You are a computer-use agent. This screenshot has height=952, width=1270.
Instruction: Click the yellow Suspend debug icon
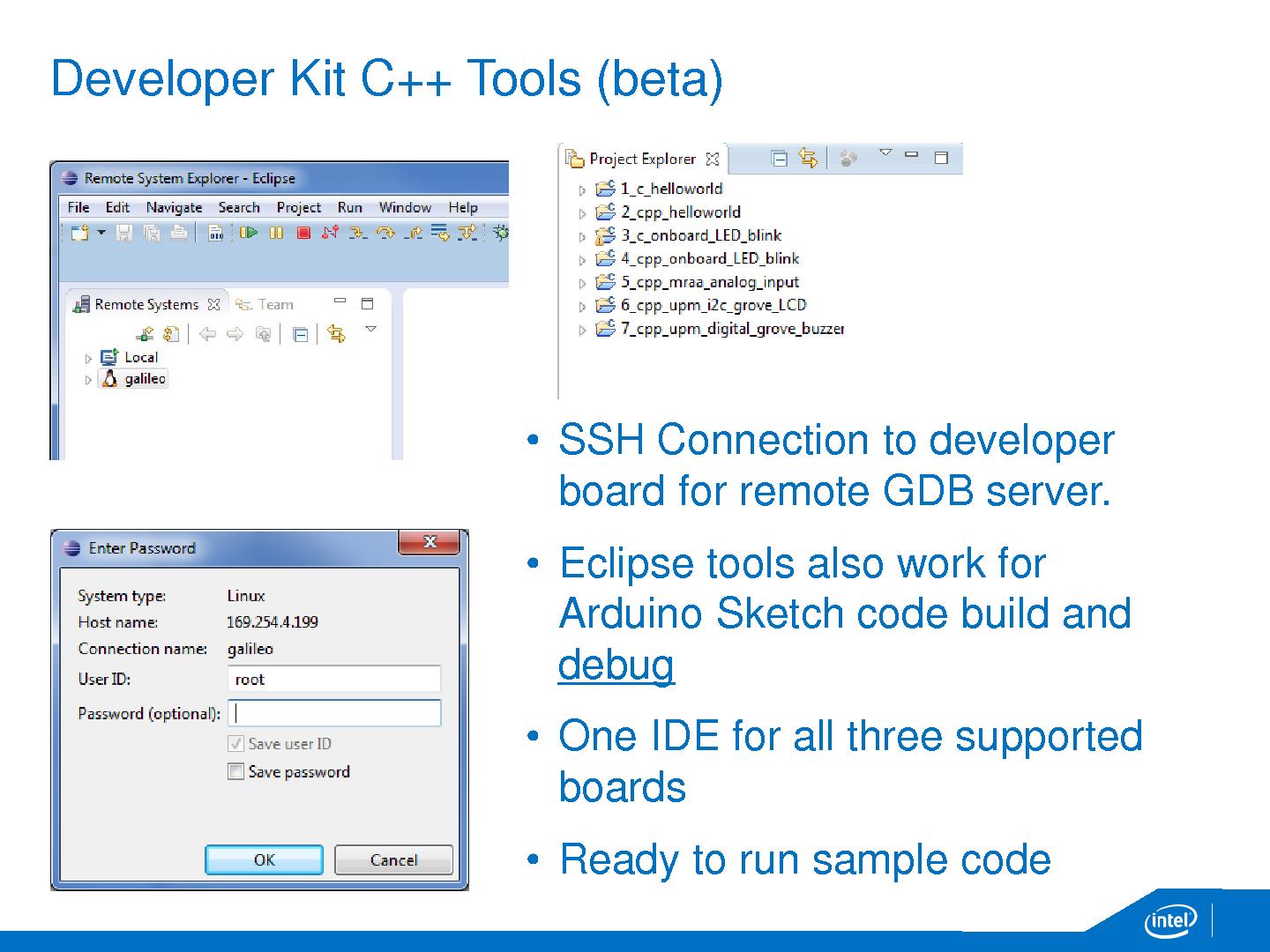coord(276,233)
